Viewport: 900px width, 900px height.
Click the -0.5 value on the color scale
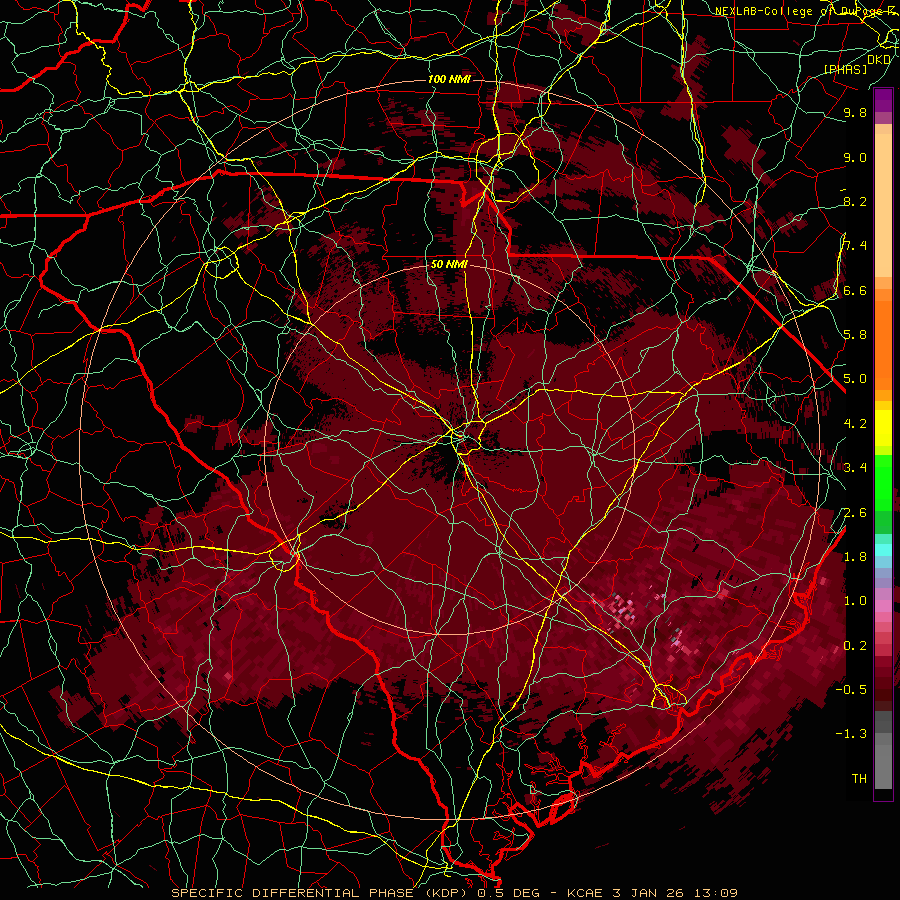tap(851, 690)
